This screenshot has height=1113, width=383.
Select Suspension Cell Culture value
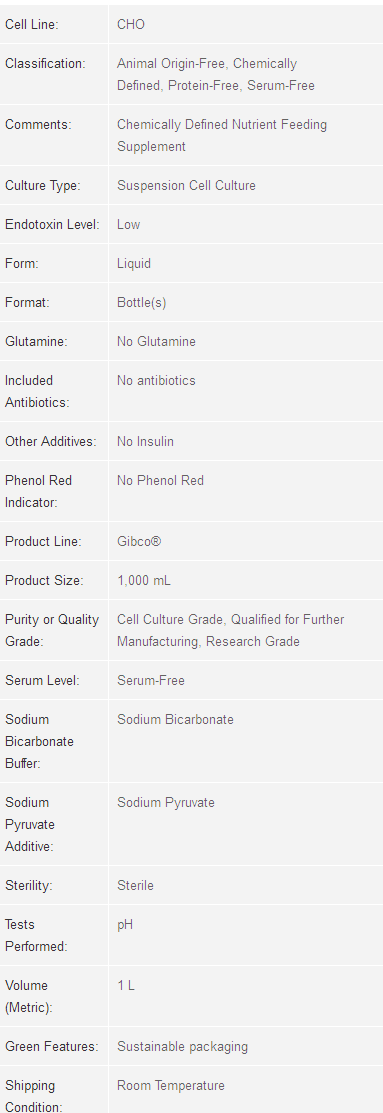pos(187,185)
